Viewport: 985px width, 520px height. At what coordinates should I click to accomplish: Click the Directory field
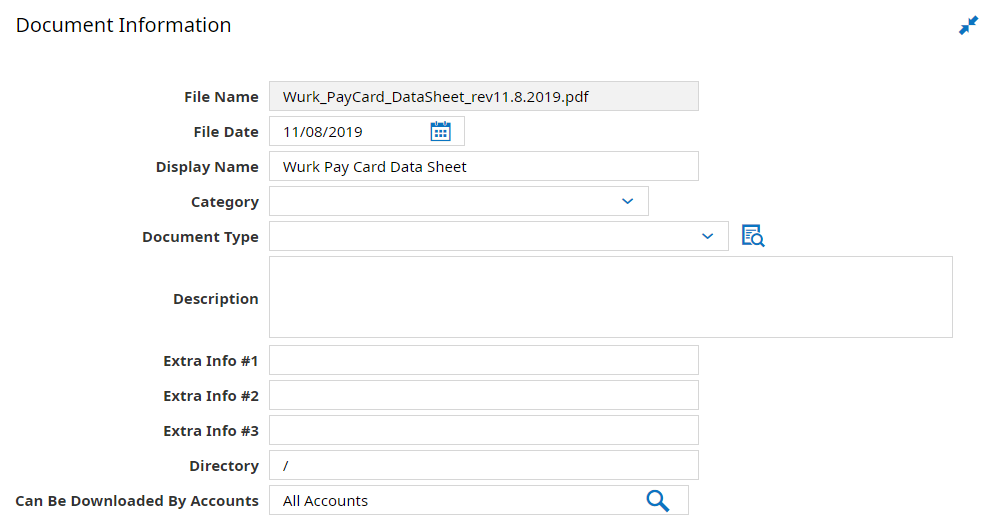pyautogui.click(x=484, y=465)
